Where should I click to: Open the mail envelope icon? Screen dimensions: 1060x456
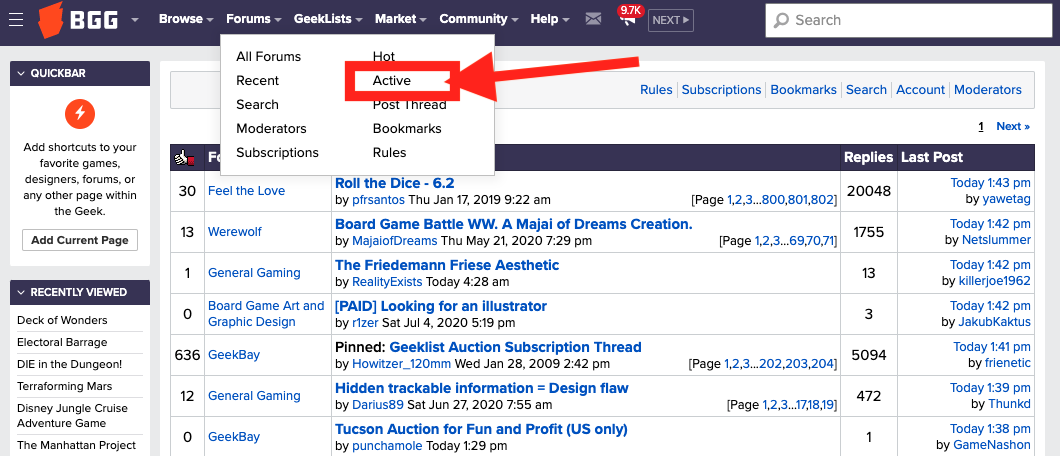pos(593,20)
